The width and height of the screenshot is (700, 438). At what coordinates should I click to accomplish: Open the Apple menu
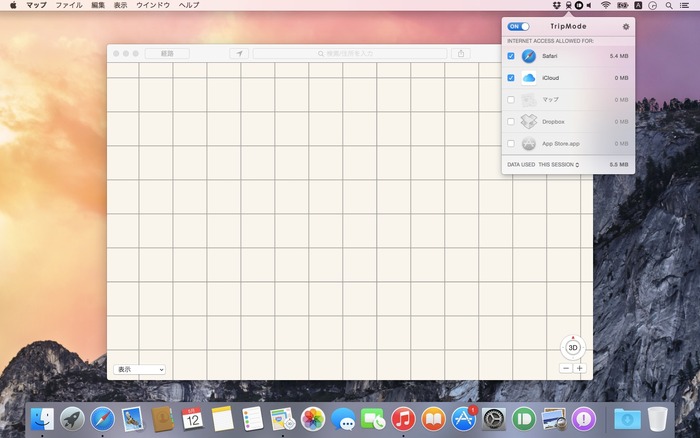(13, 5)
